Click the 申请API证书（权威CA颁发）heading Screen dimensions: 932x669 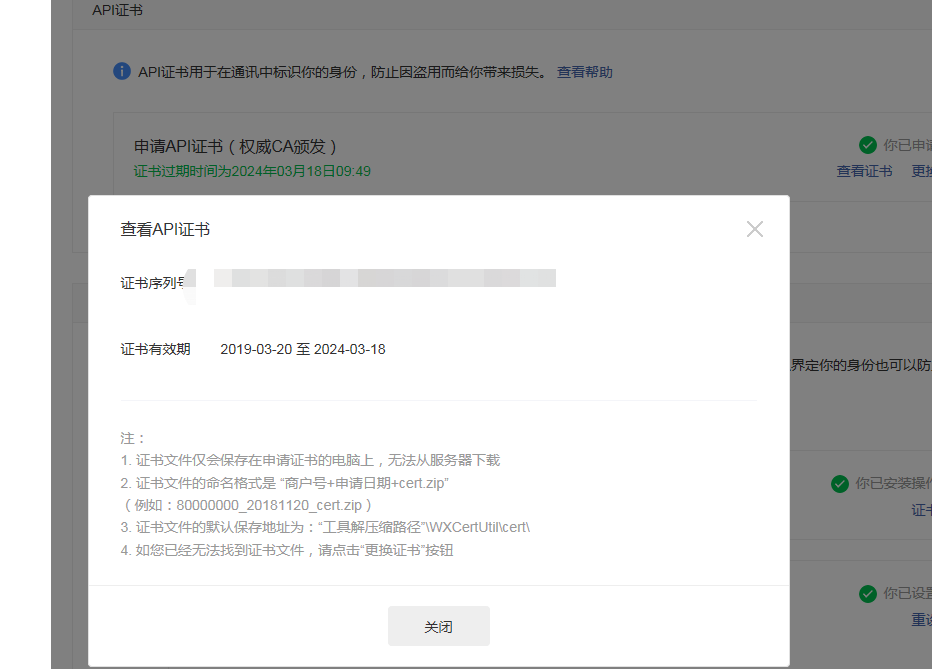(x=235, y=147)
